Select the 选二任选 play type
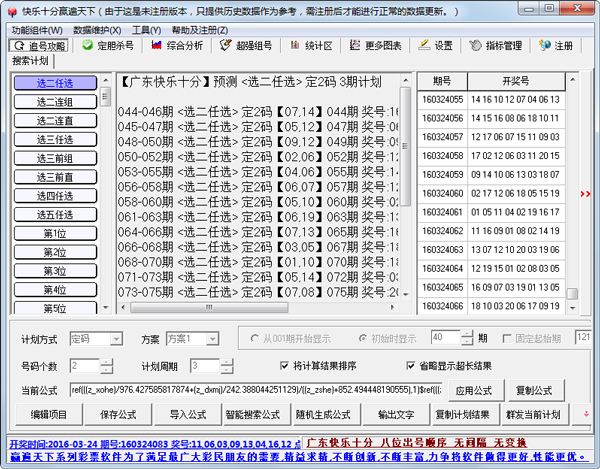 pos(55,83)
